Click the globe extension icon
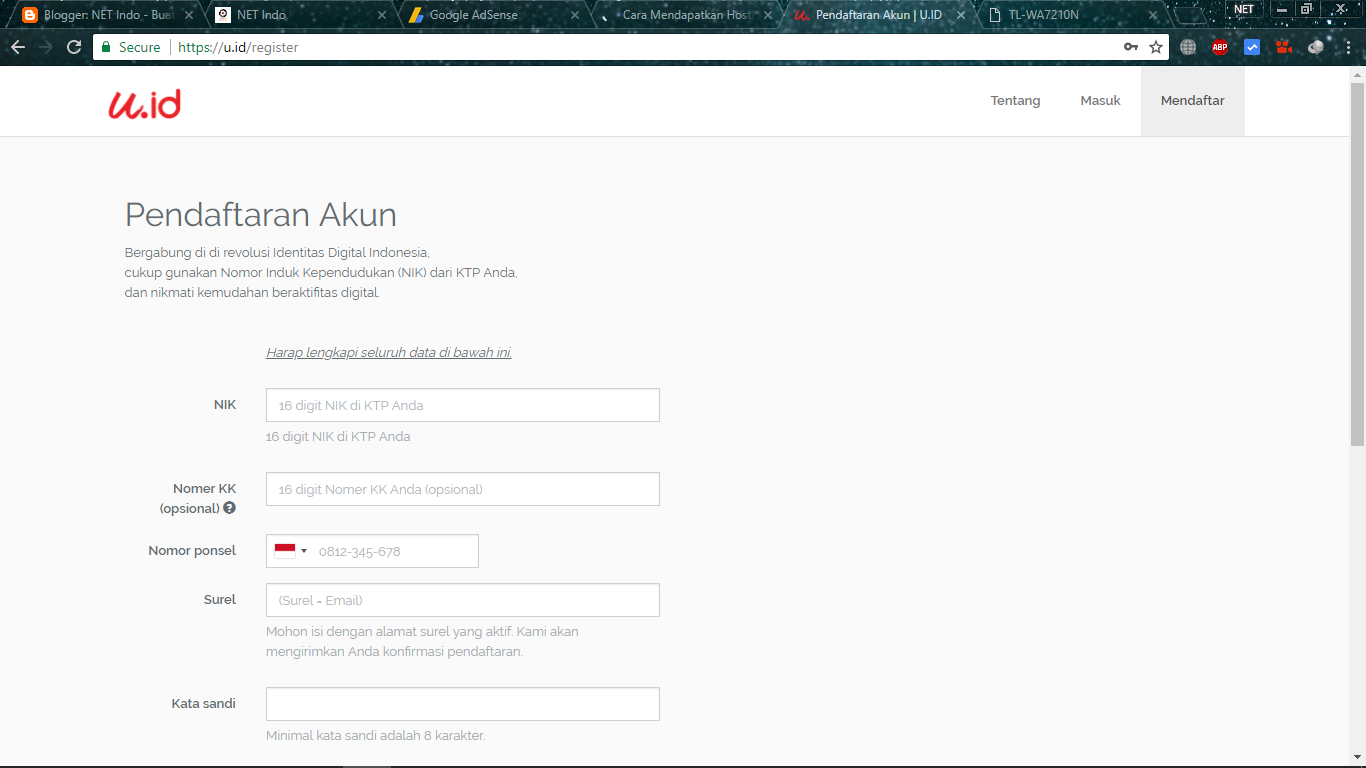Viewport: 1366px width, 768px height. pyautogui.click(x=1188, y=47)
